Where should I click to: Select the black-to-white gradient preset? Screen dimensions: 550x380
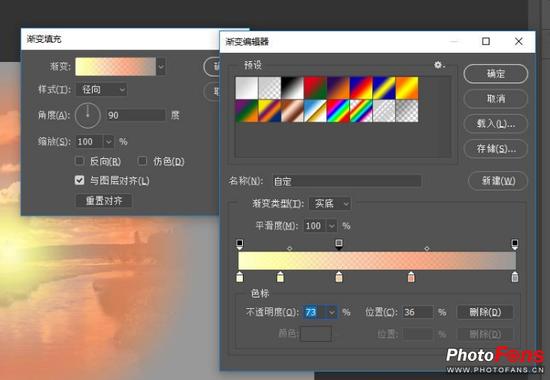[x=292, y=88]
